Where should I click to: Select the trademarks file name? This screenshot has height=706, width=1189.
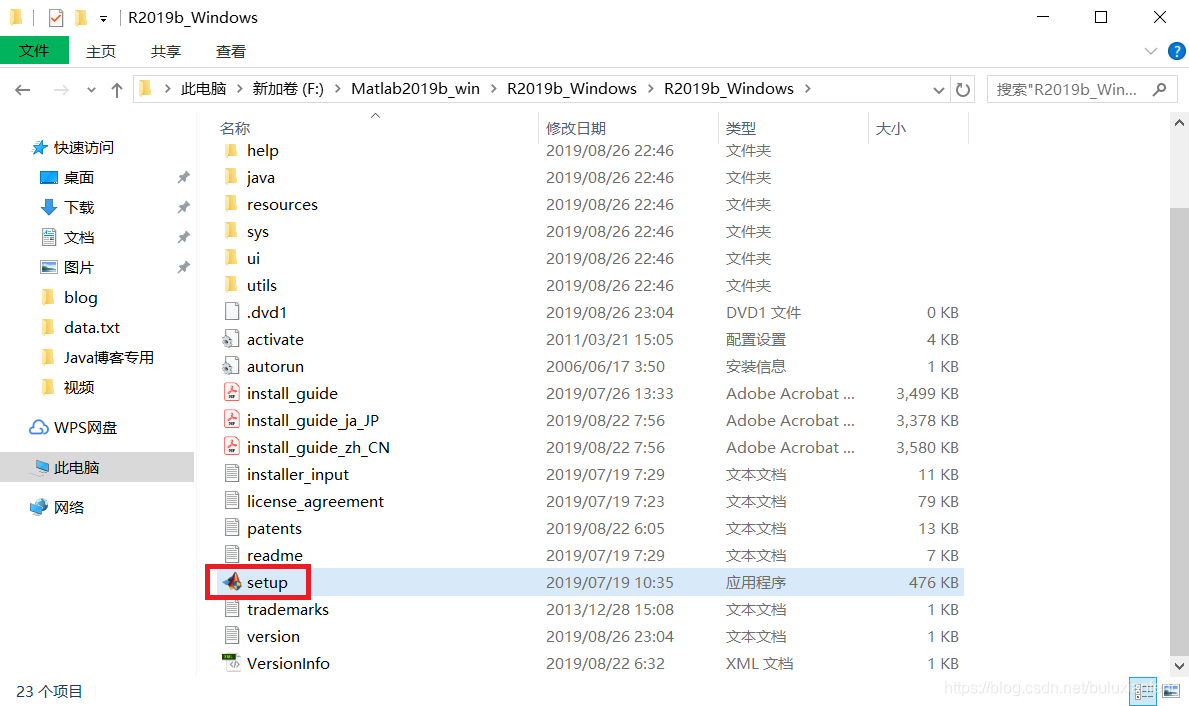click(x=287, y=609)
